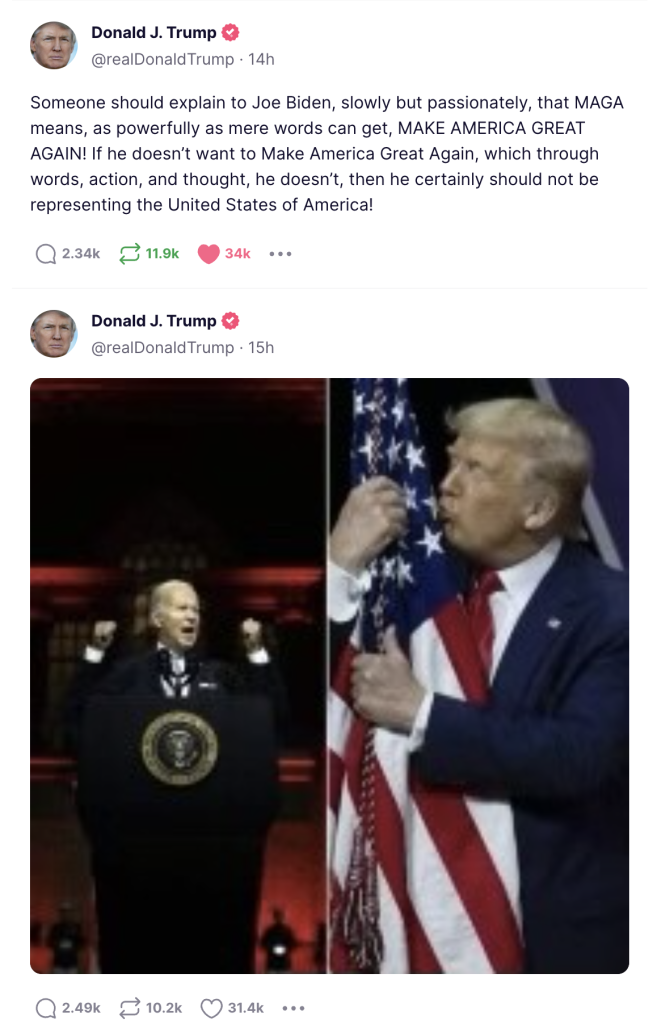
Task: Click the @realDonaldTrump handle on the second post
Action: pos(163,347)
